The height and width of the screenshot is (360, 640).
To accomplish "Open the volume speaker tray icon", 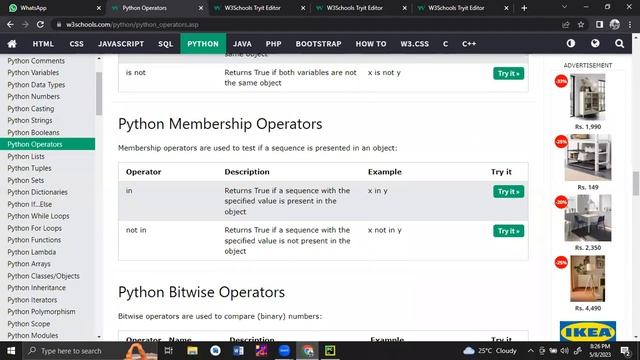I will point(564,351).
